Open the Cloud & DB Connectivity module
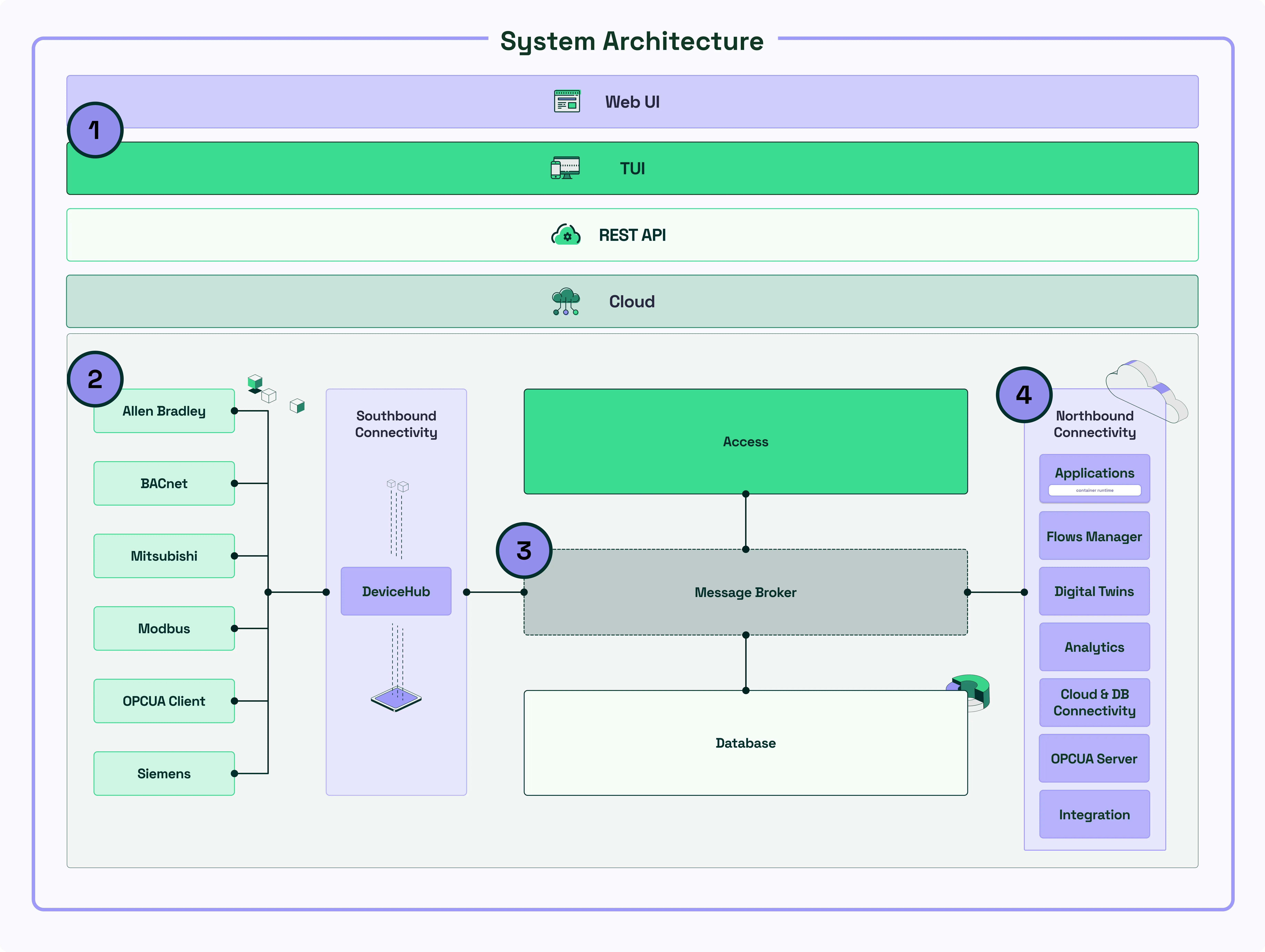Screen dimensions: 1265x952 pyautogui.click(x=1095, y=703)
